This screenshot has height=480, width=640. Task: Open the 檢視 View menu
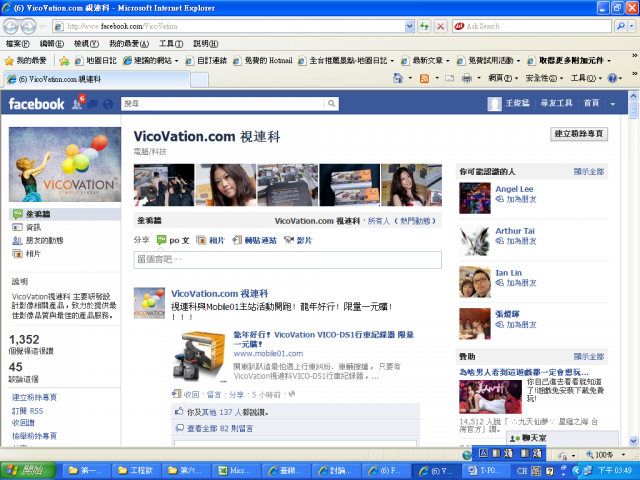(x=86, y=43)
